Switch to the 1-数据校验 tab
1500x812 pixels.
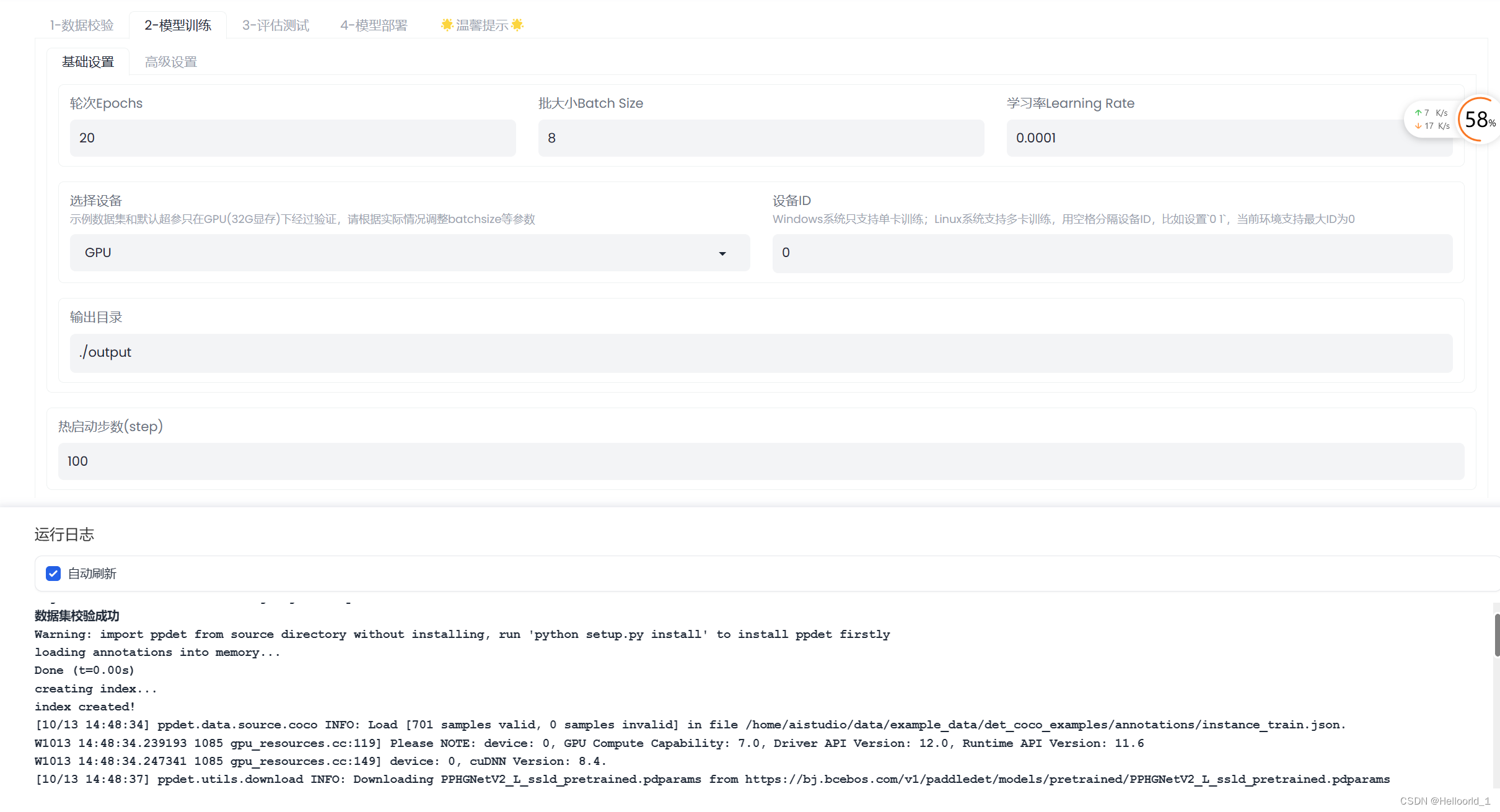82,25
